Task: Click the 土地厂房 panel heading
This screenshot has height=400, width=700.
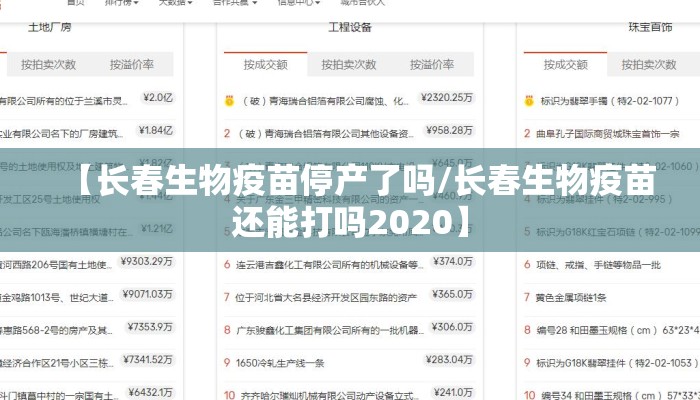Action: pos(50,27)
